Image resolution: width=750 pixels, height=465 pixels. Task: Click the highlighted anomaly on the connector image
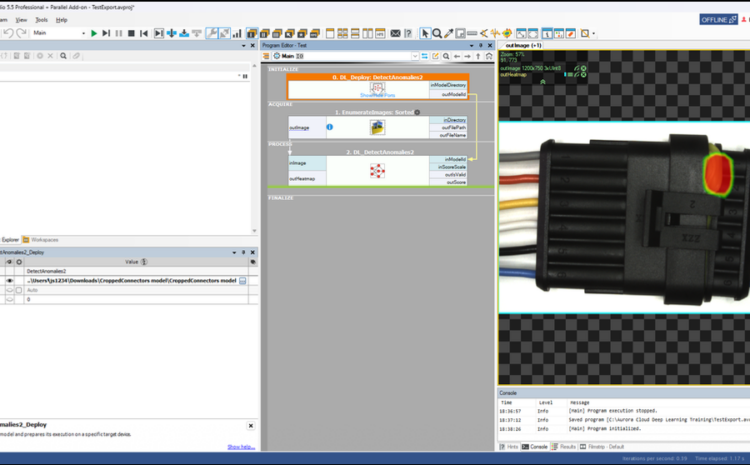(718, 173)
